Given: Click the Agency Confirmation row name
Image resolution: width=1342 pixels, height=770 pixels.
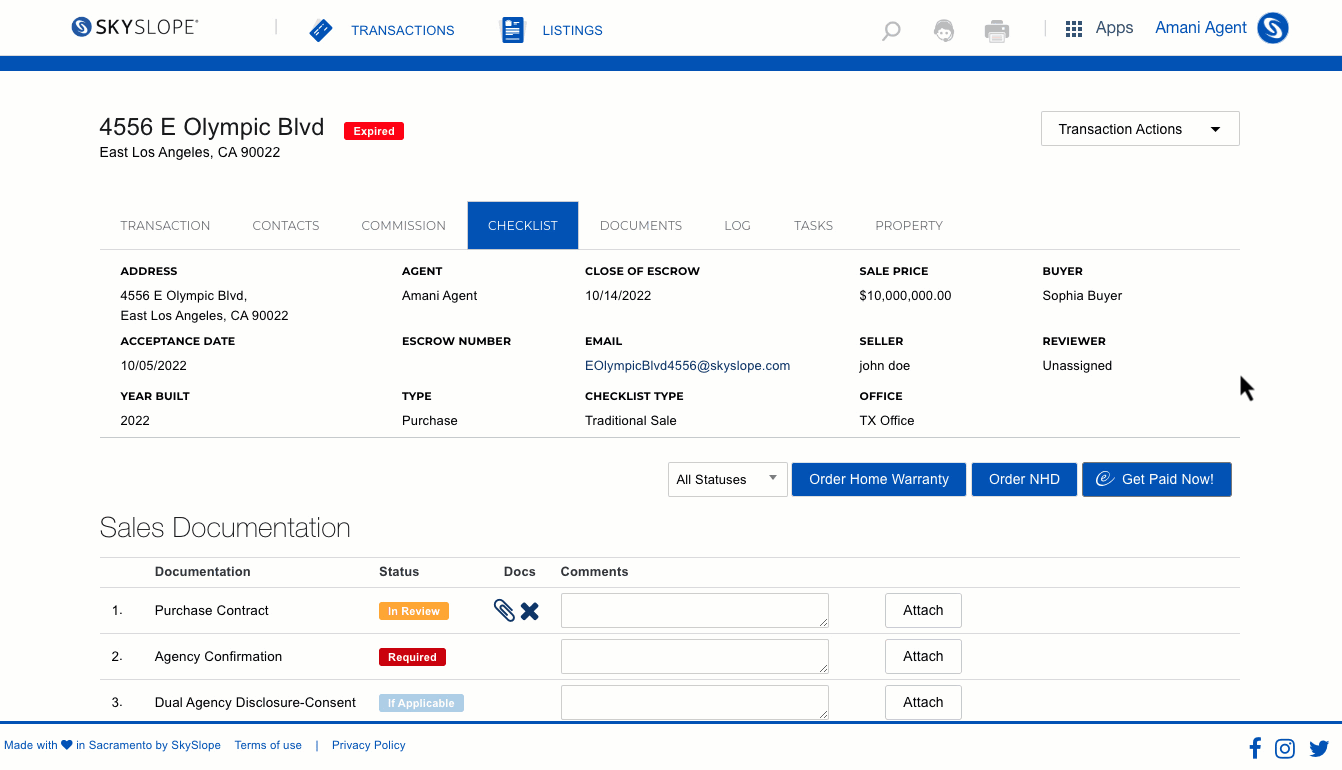Looking at the screenshot, I should (x=218, y=656).
